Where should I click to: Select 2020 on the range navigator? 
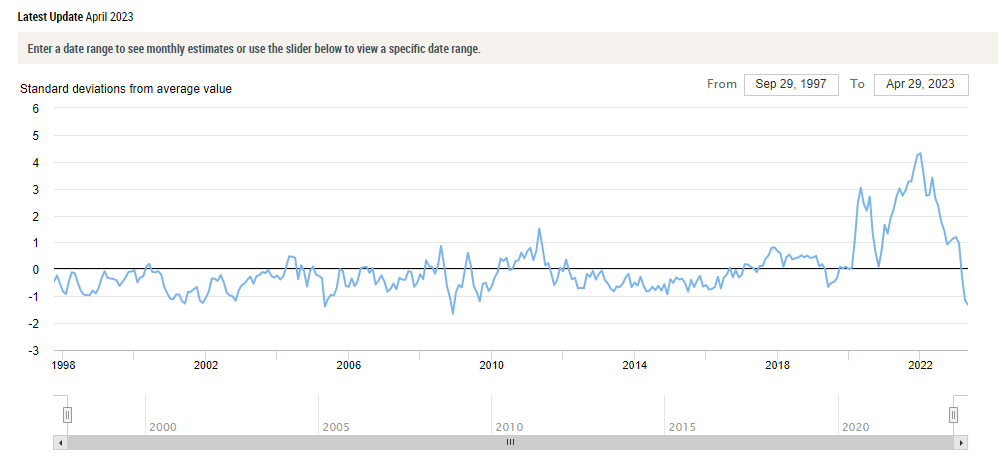(855, 427)
